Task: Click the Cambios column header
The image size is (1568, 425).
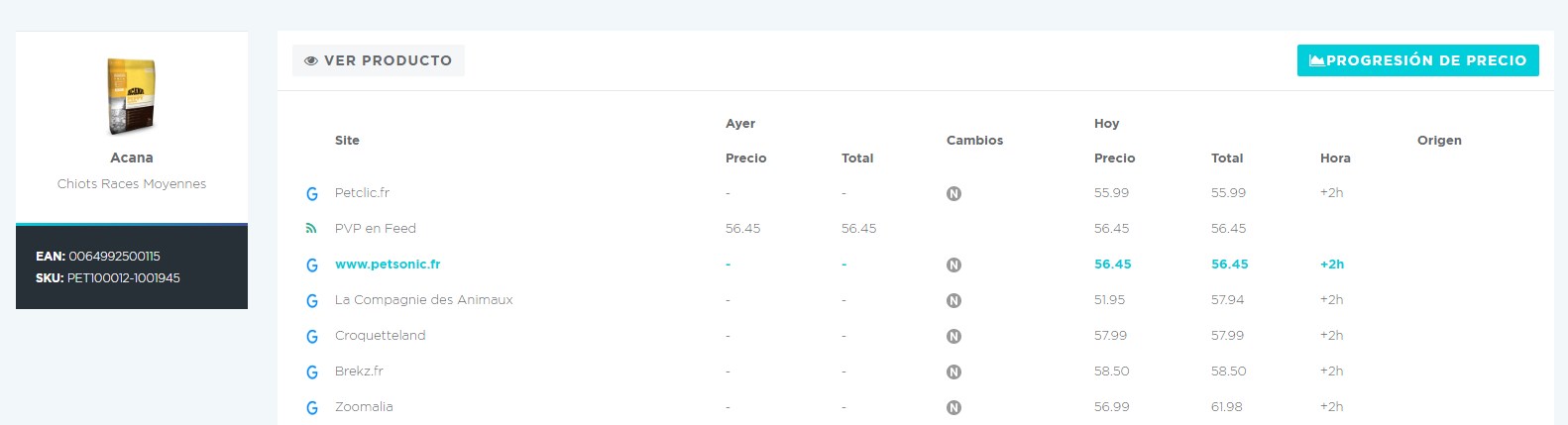Action: click(975, 141)
